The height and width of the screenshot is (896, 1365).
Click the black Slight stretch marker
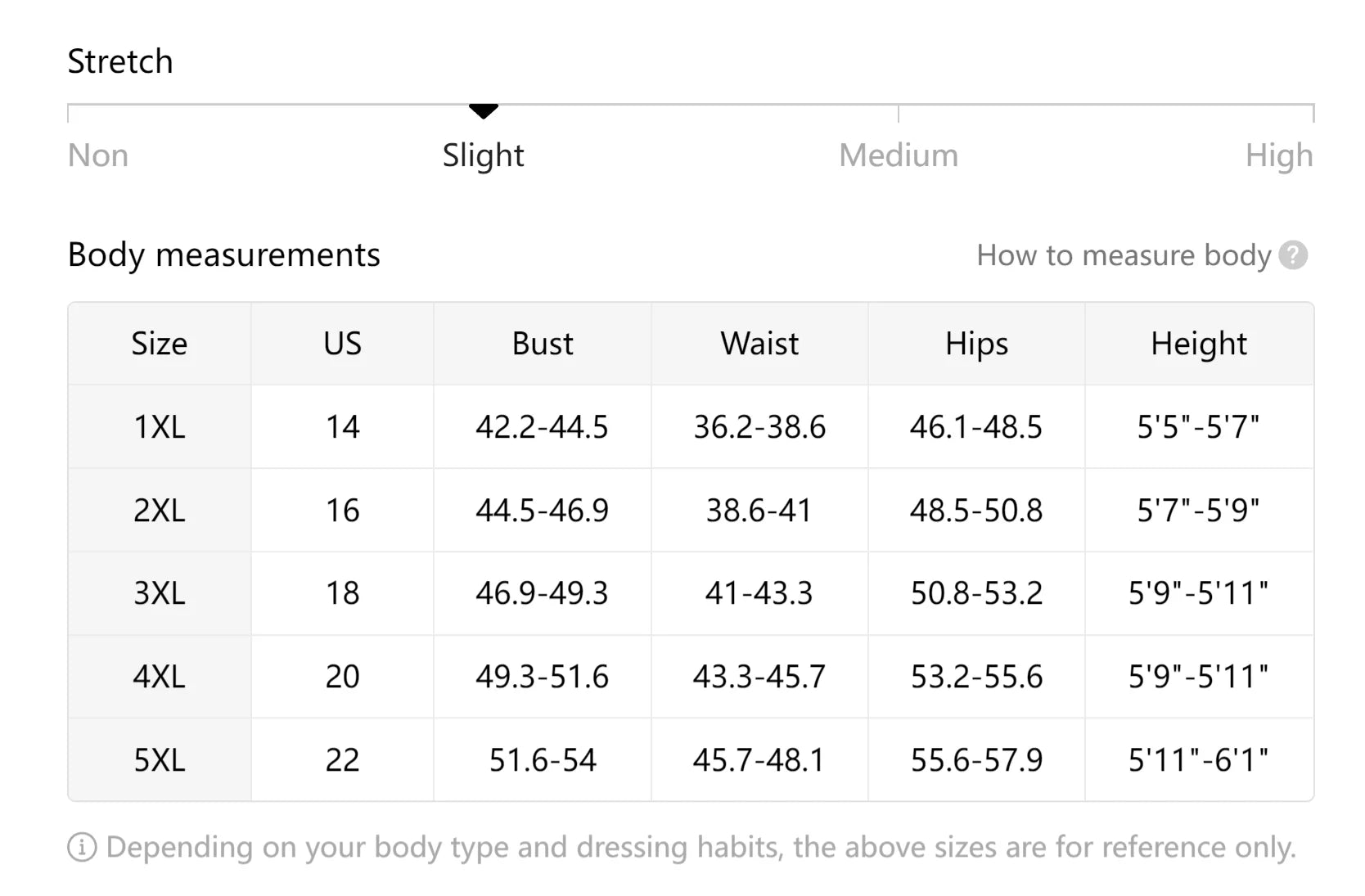coord(484,111)
